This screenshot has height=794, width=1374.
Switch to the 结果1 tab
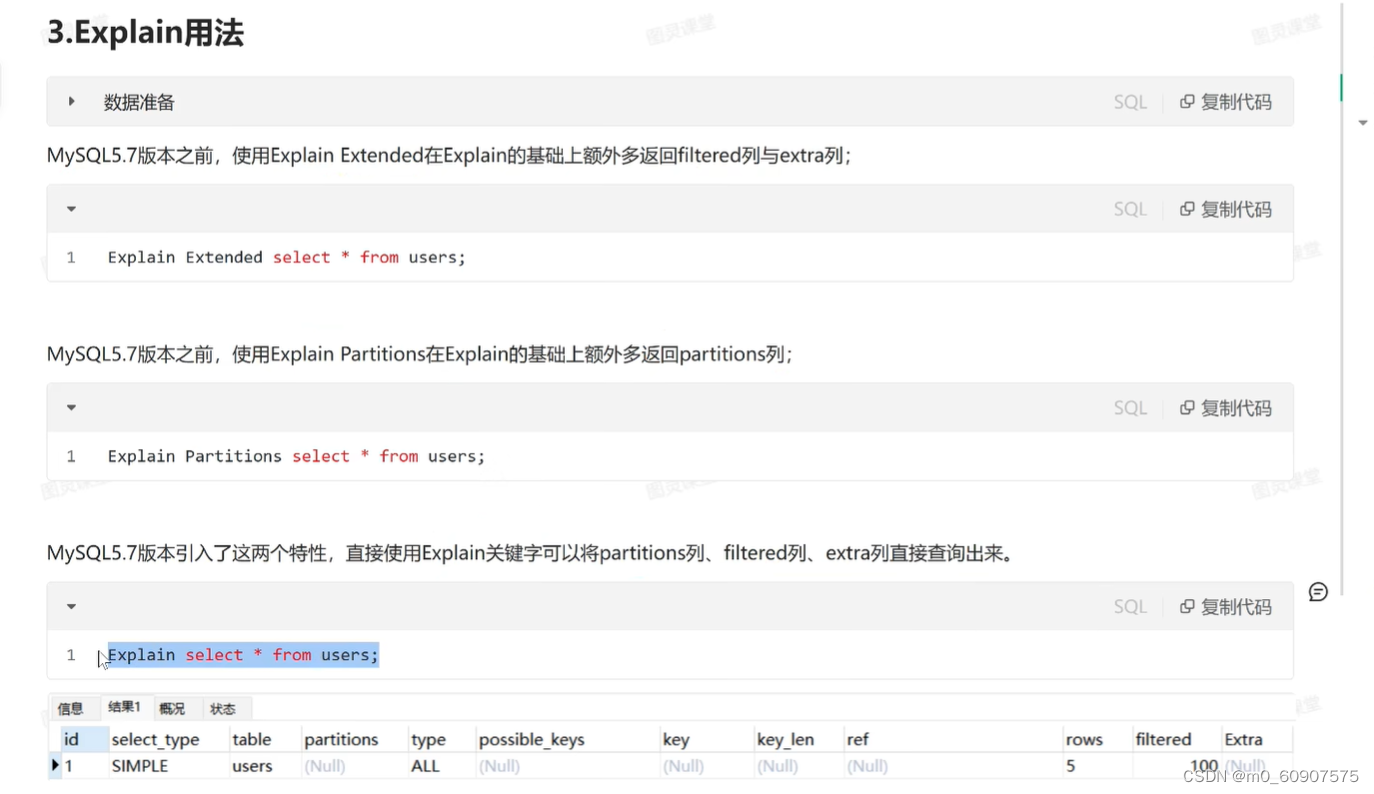(126, 707)
